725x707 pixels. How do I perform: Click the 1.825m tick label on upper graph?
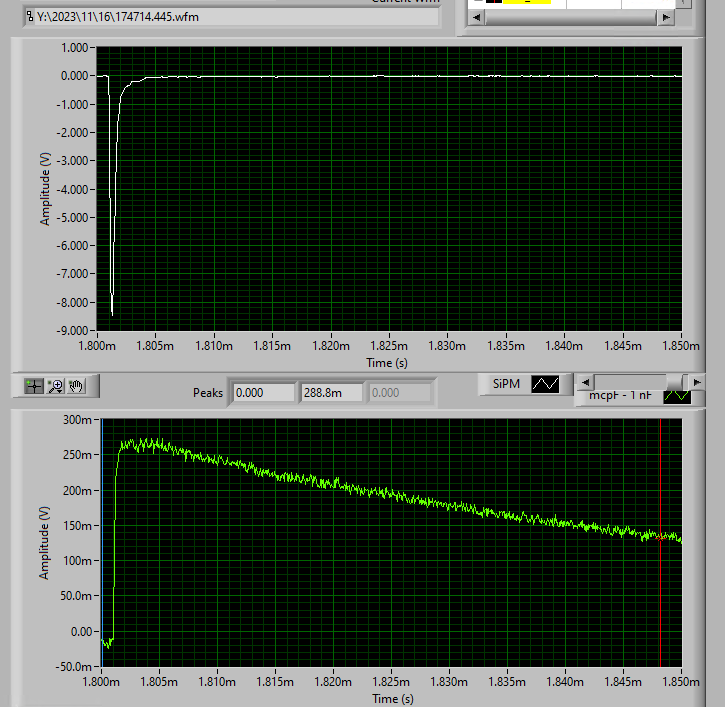coord(389,346)
